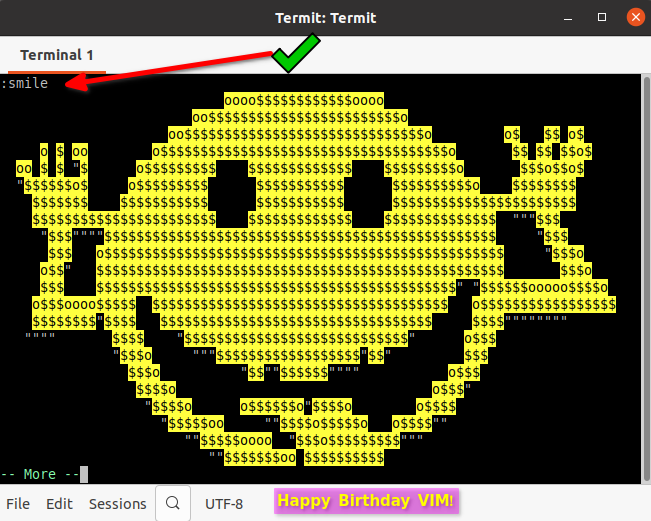The height and width of the screenshot is (521, 651).
Task: Close the Termit window
Action: [x=633, y=17]
